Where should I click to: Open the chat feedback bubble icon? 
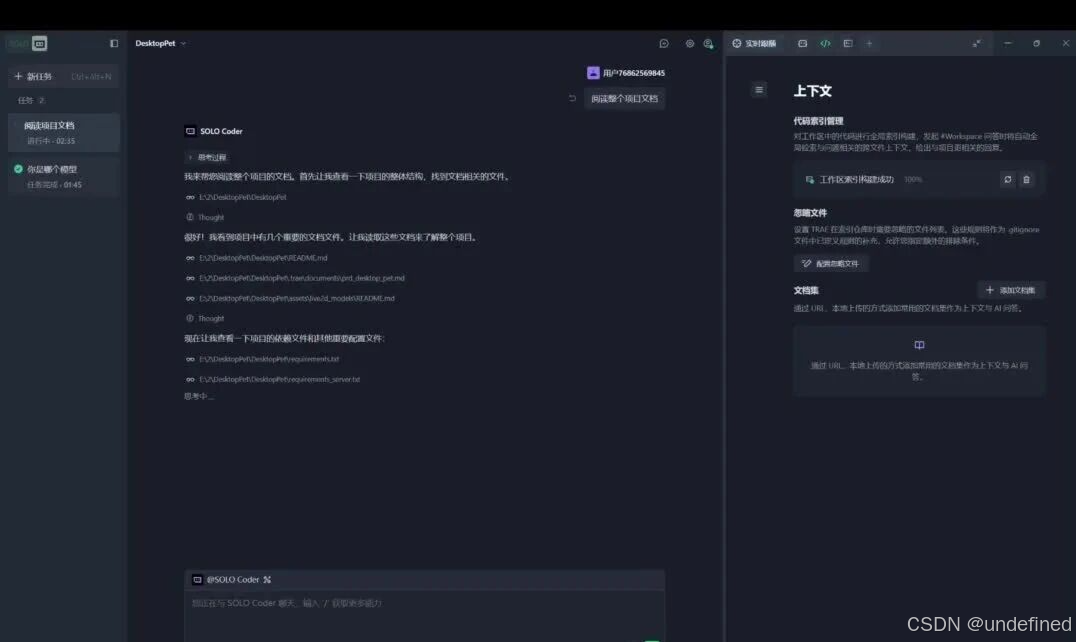point(664,43)
